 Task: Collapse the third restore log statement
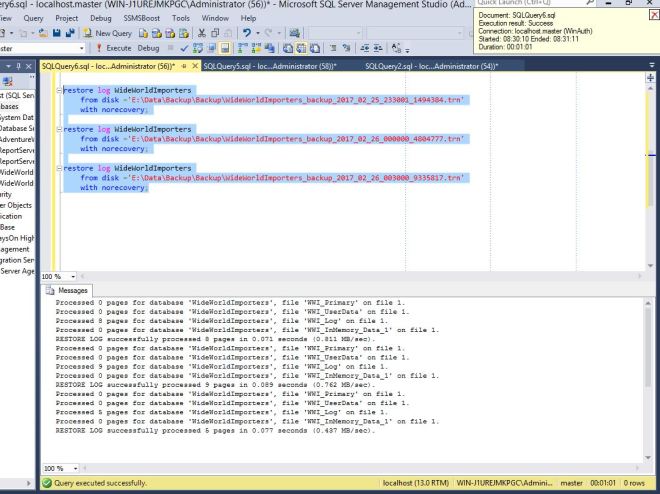tap(58, 169)
